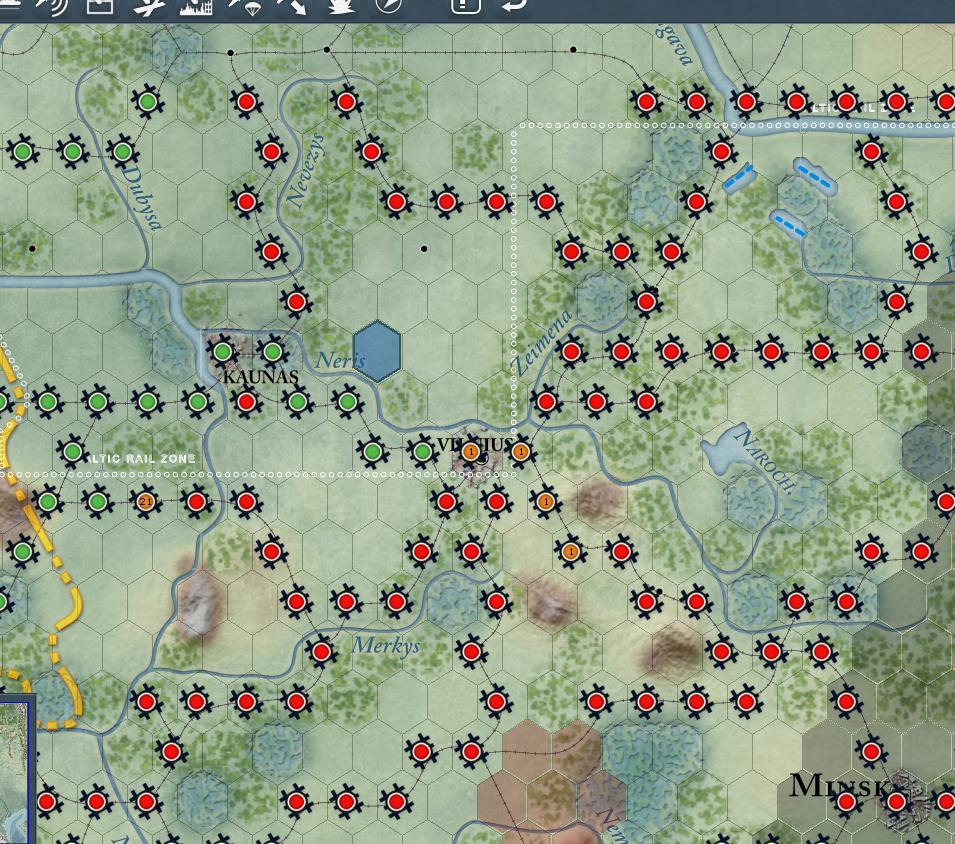The width and height of the screenshot is (955, 844).
Task: Click the Neris river label
Action: coord(340,360)
